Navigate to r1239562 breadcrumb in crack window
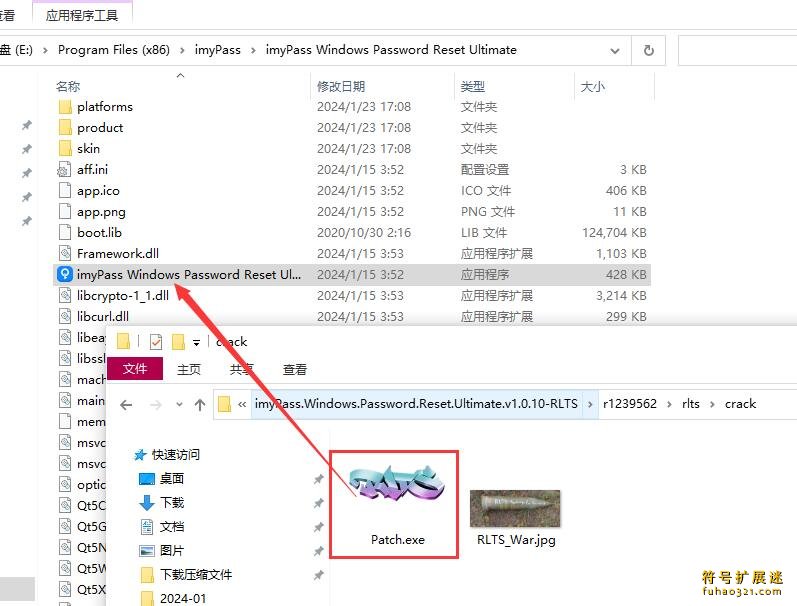This screenshot has height=606, width=797. (630, 404)
